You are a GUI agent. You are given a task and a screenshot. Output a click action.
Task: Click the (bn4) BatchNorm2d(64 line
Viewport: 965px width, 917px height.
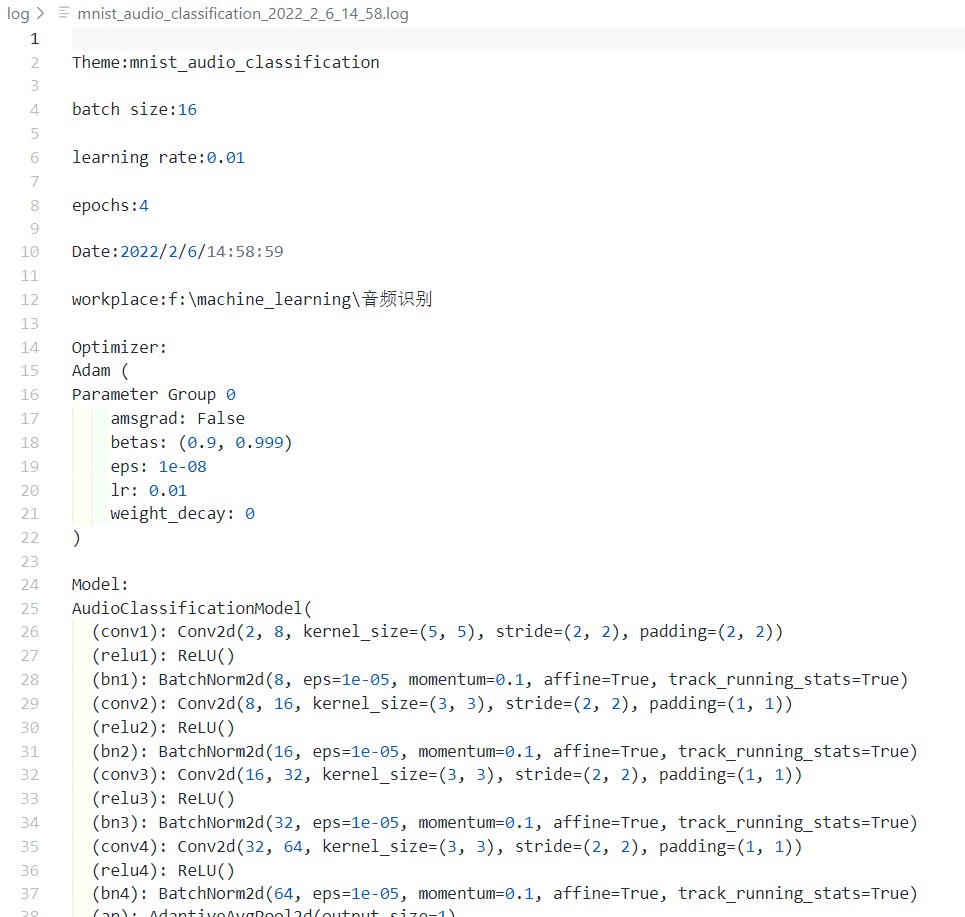[505, 894]
